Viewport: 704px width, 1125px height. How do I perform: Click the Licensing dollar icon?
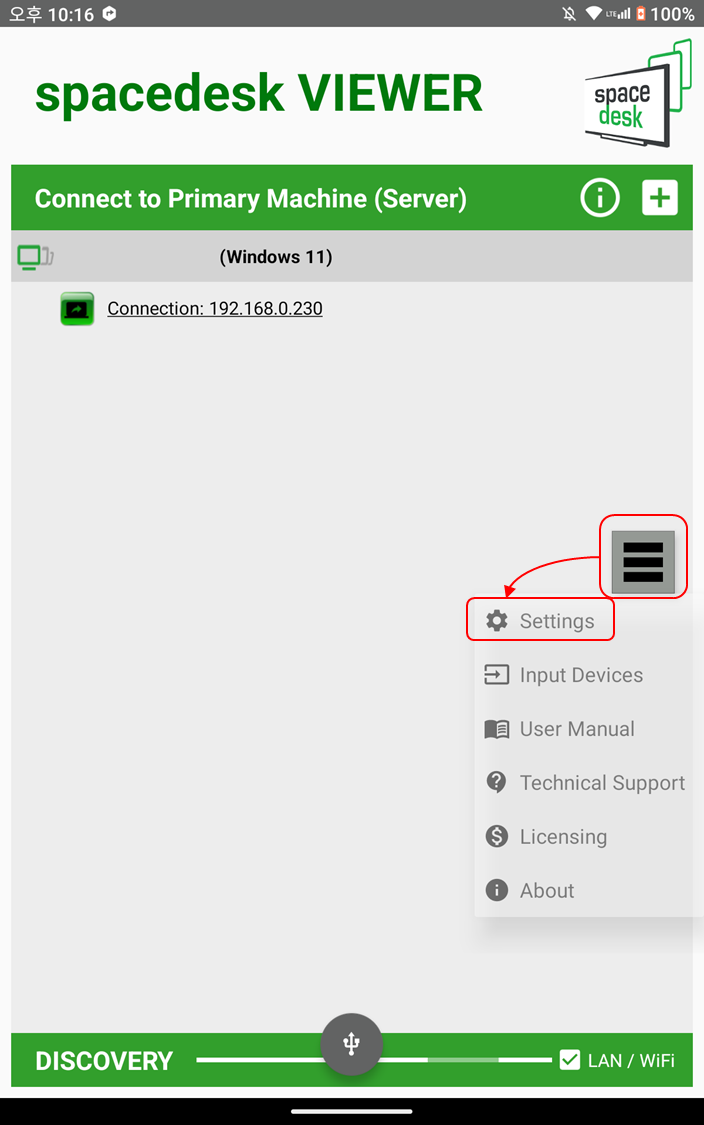[x=497, y=836]
